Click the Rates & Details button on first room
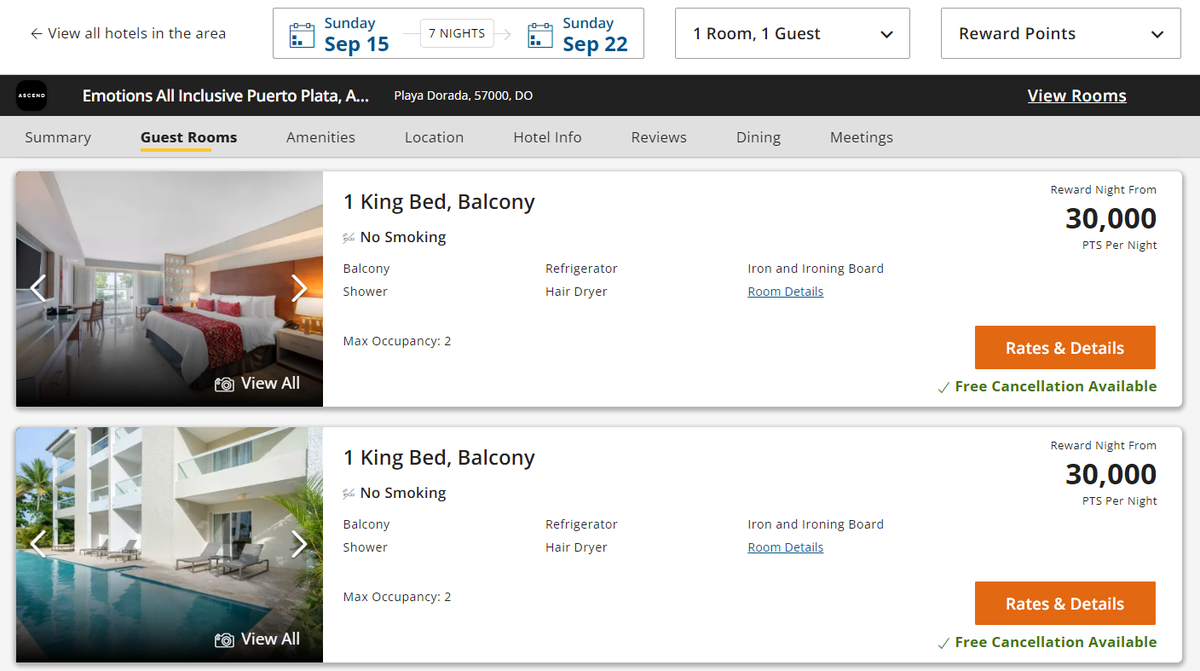This screenshot has width=1200, height=671. [1064, 347]
